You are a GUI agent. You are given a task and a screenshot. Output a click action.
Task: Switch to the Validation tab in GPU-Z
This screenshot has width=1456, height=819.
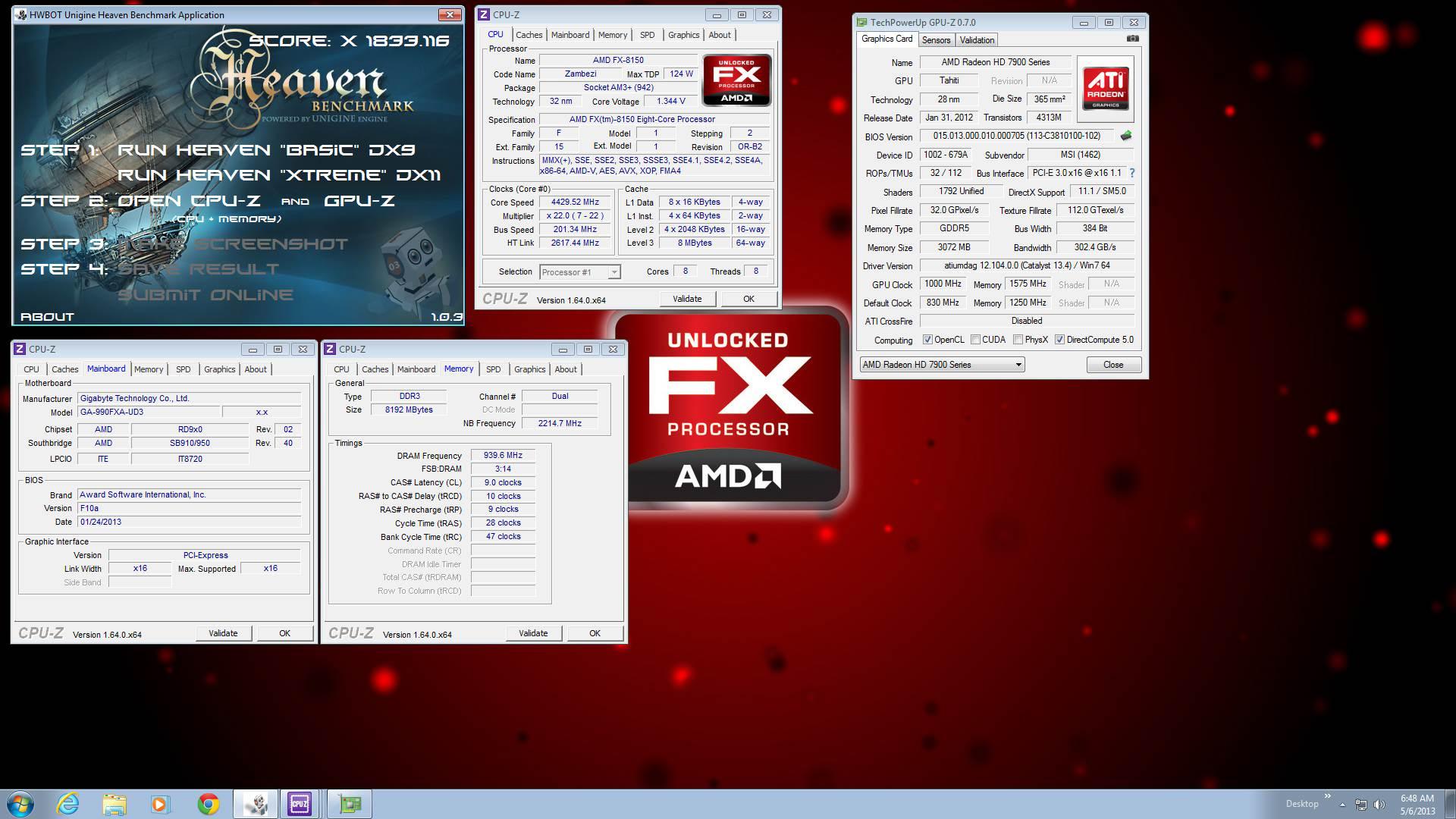(x=977, y=40)
